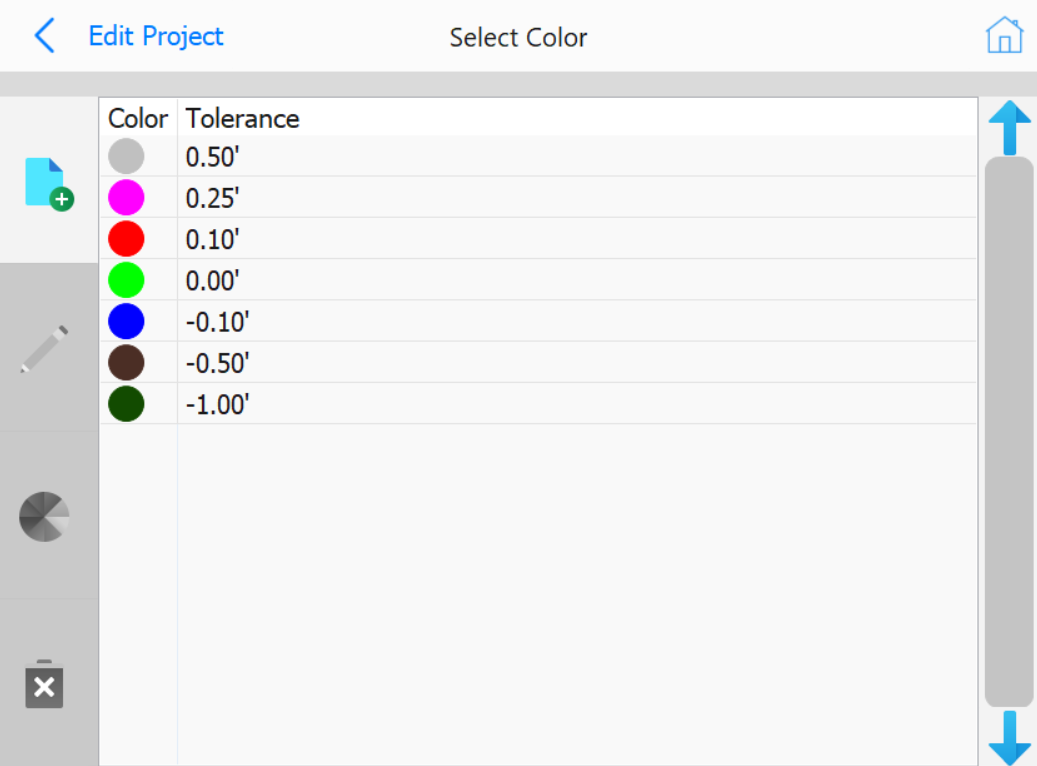Click the Color column header
This screenshot has height=766, width=1037.
point(138,118)
